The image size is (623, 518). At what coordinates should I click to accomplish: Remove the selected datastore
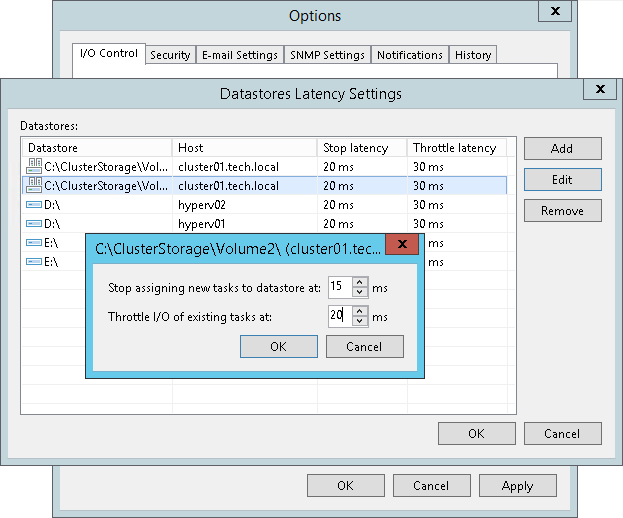(562, 211)
